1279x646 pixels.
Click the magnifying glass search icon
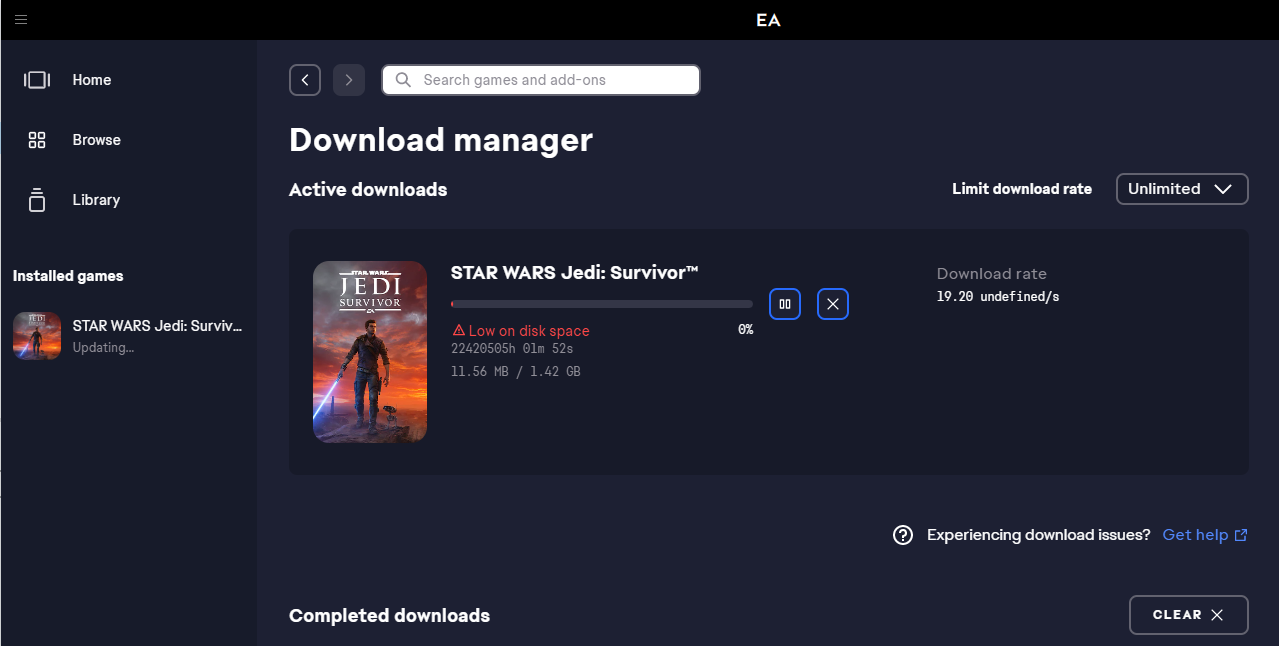click(x=404, y=80)
